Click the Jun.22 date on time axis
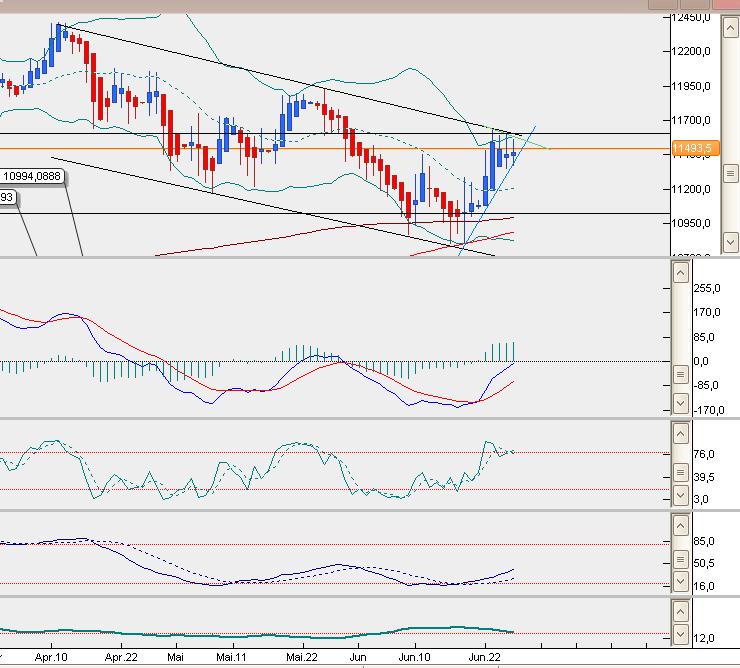The width and height of the screenshot is (740, 668). (x=484, y=657)
